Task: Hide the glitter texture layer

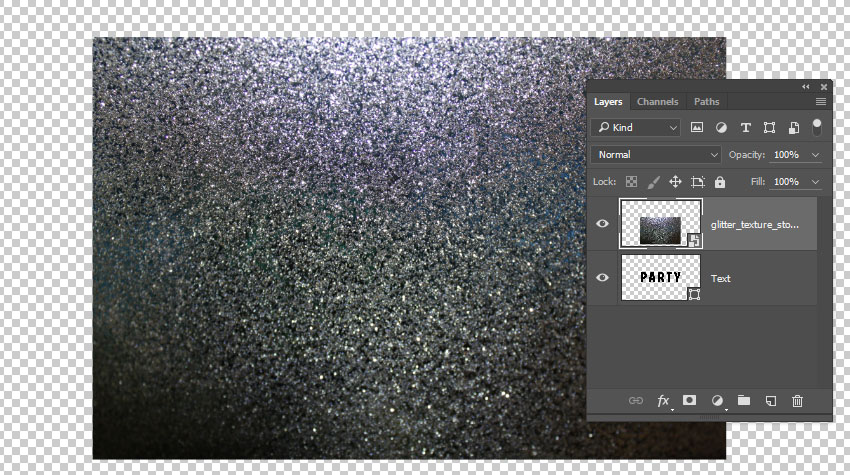Action: pos(602,224)
